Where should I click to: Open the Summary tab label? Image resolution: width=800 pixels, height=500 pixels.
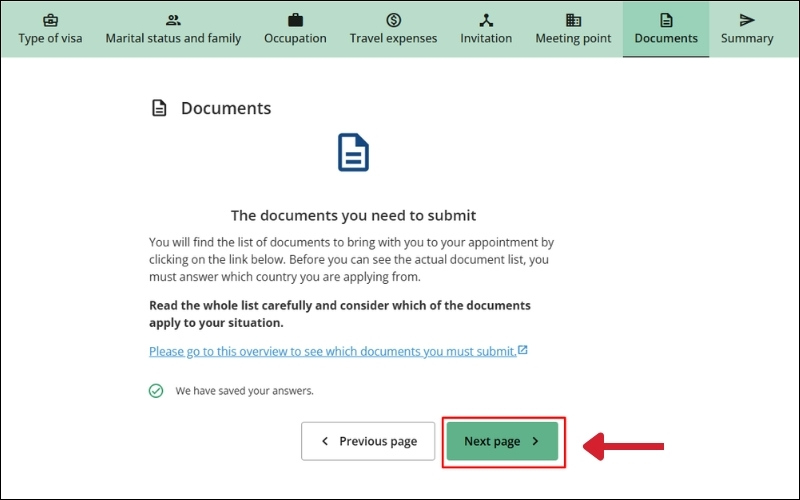(747, 39)
